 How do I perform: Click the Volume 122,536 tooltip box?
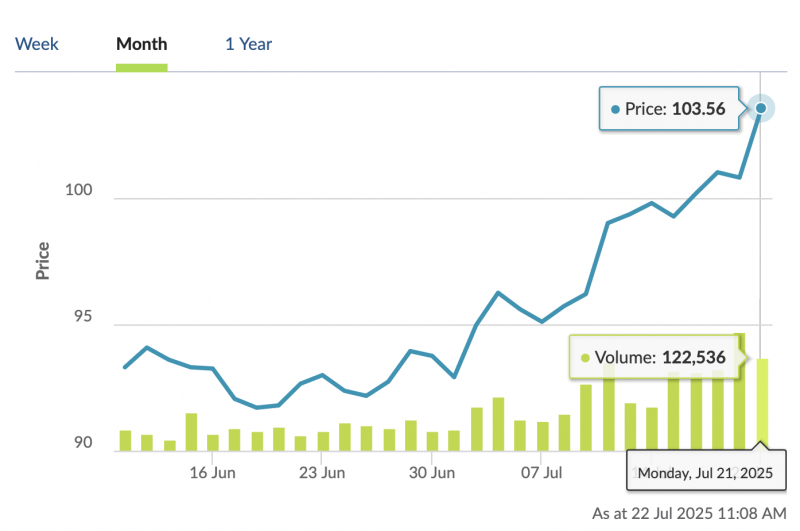click(656, 357)
